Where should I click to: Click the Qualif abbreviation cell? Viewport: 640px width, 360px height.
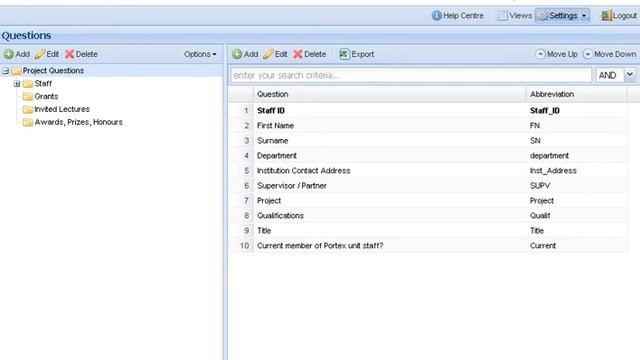tap(576, 216)
